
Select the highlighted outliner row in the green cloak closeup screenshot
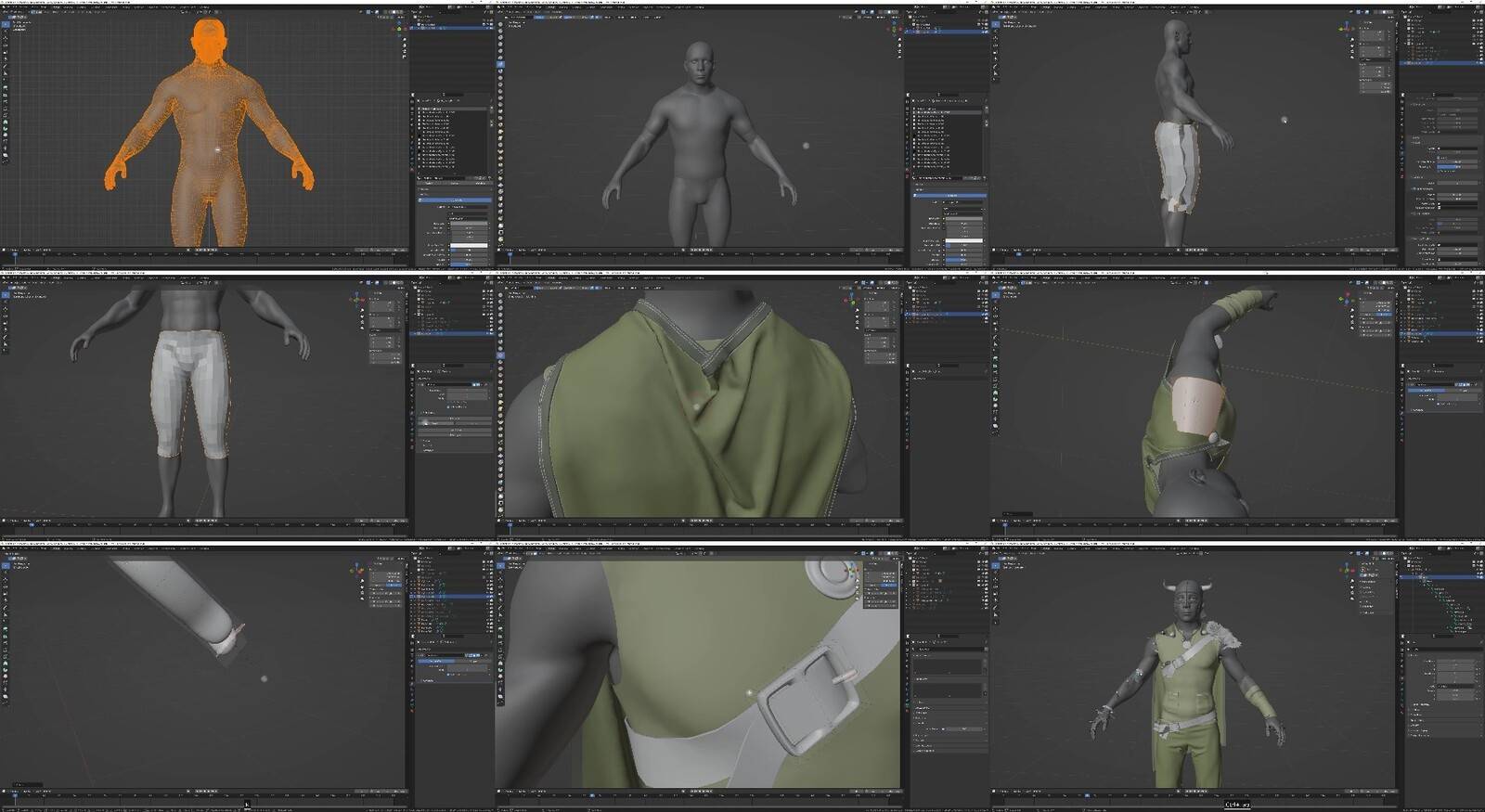[947, 316]
